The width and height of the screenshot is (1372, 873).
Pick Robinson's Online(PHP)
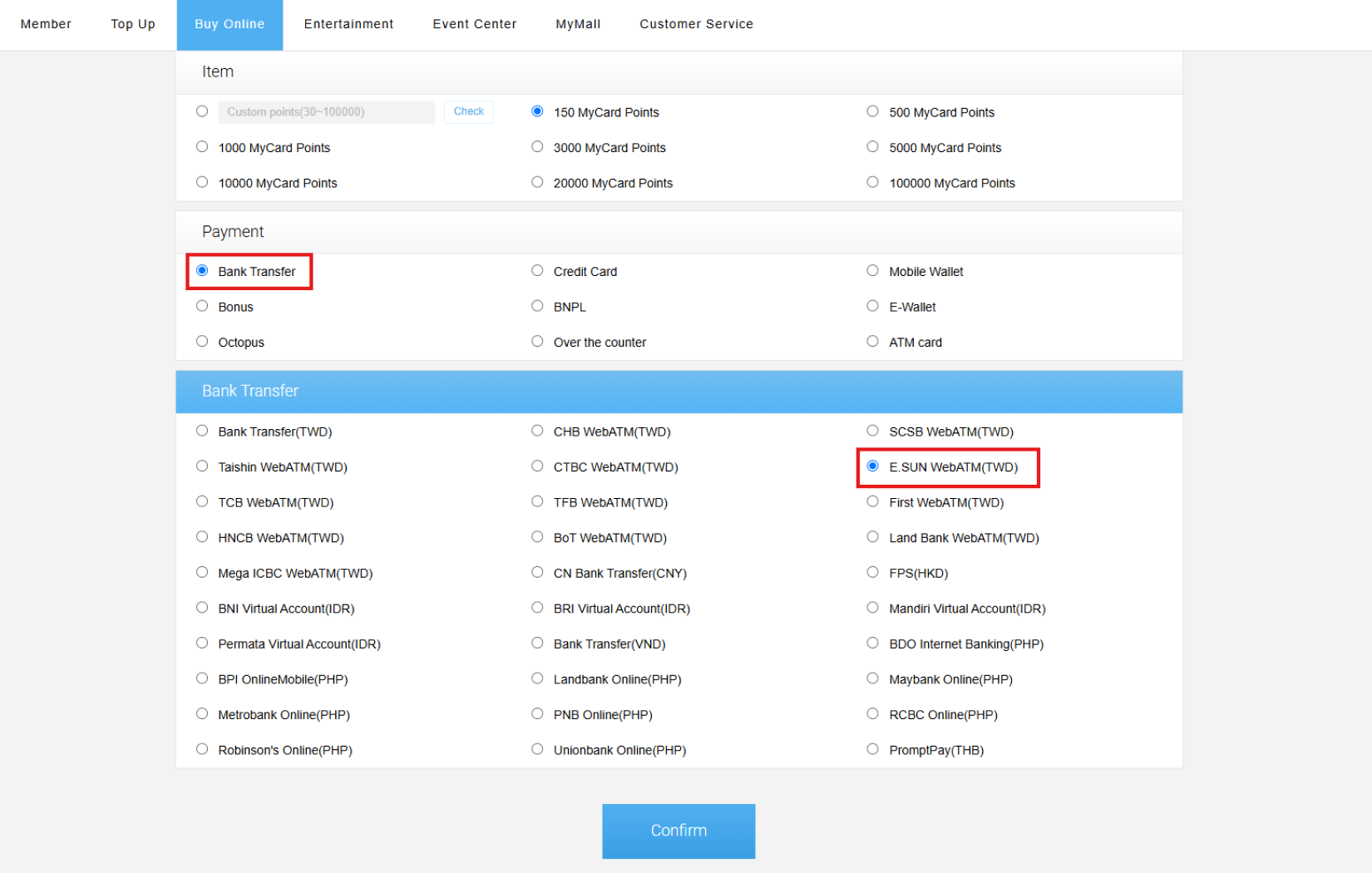coord(202,749)
